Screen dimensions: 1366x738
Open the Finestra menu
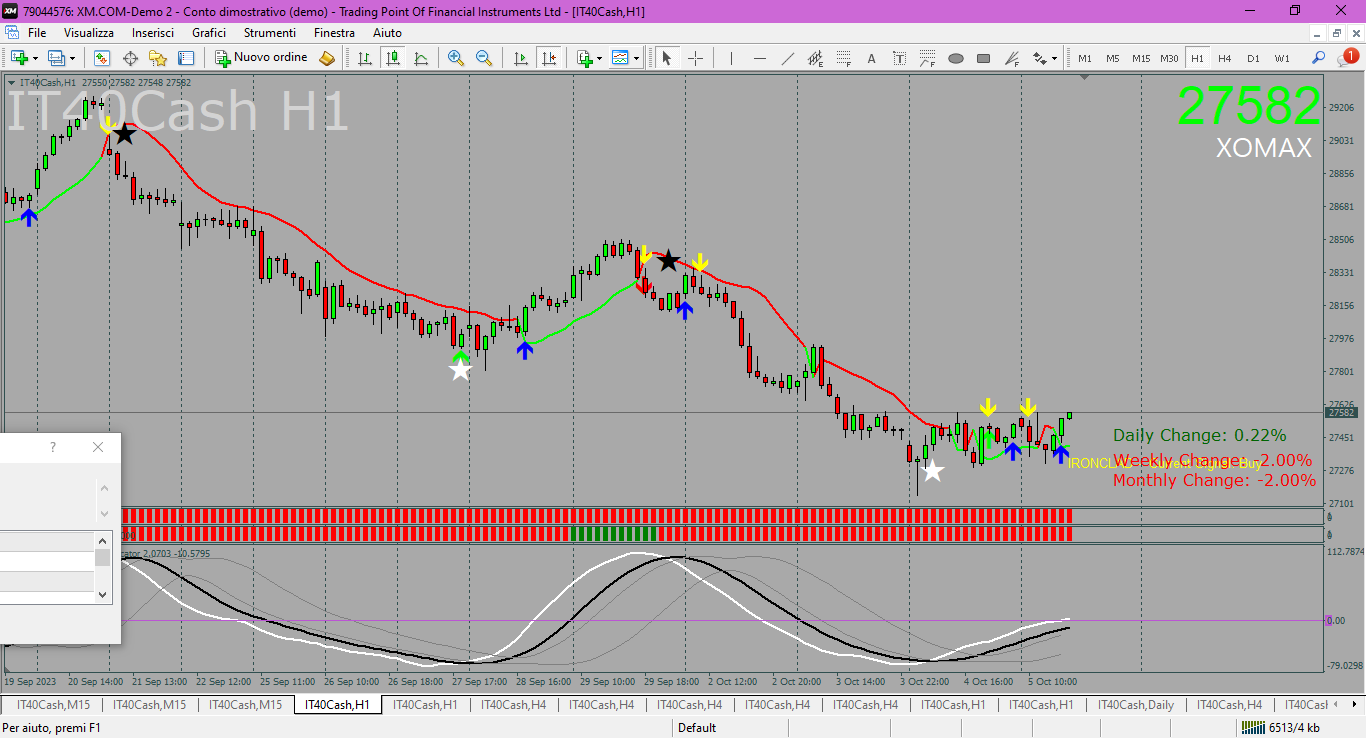(x=334, y=33)
